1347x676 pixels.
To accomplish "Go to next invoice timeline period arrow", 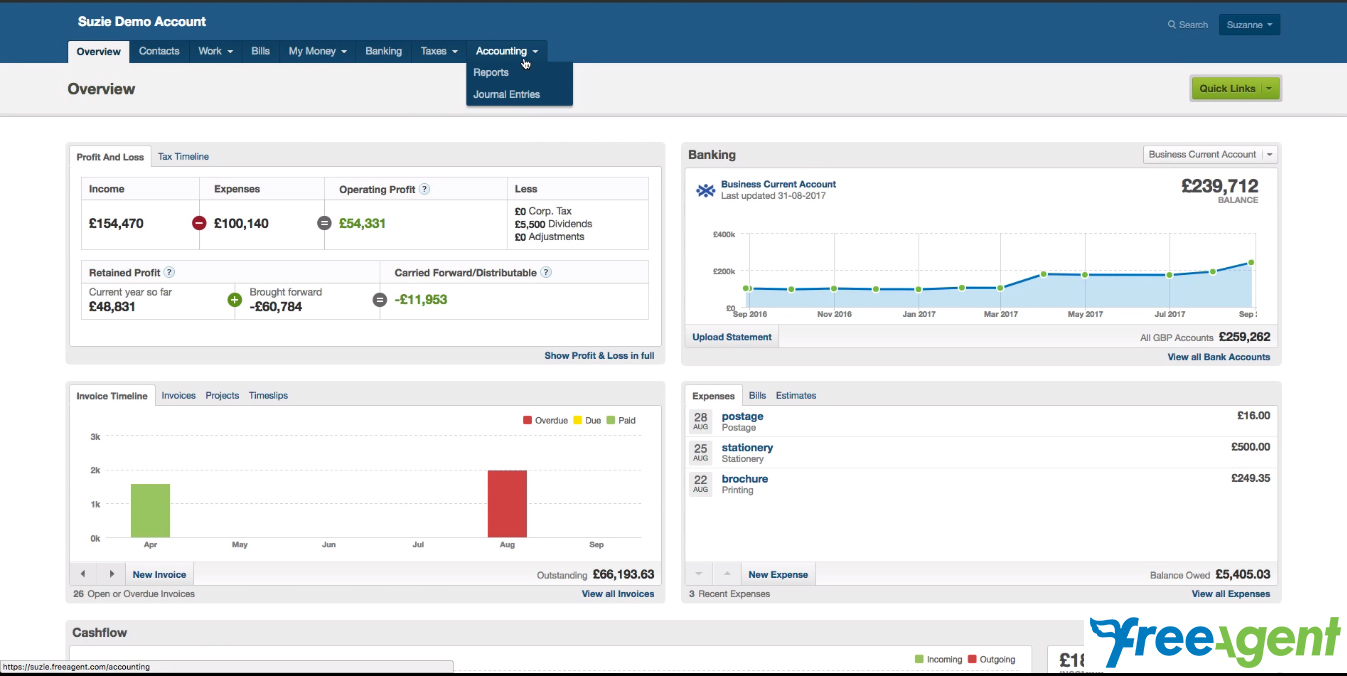I will coord(112,574).
